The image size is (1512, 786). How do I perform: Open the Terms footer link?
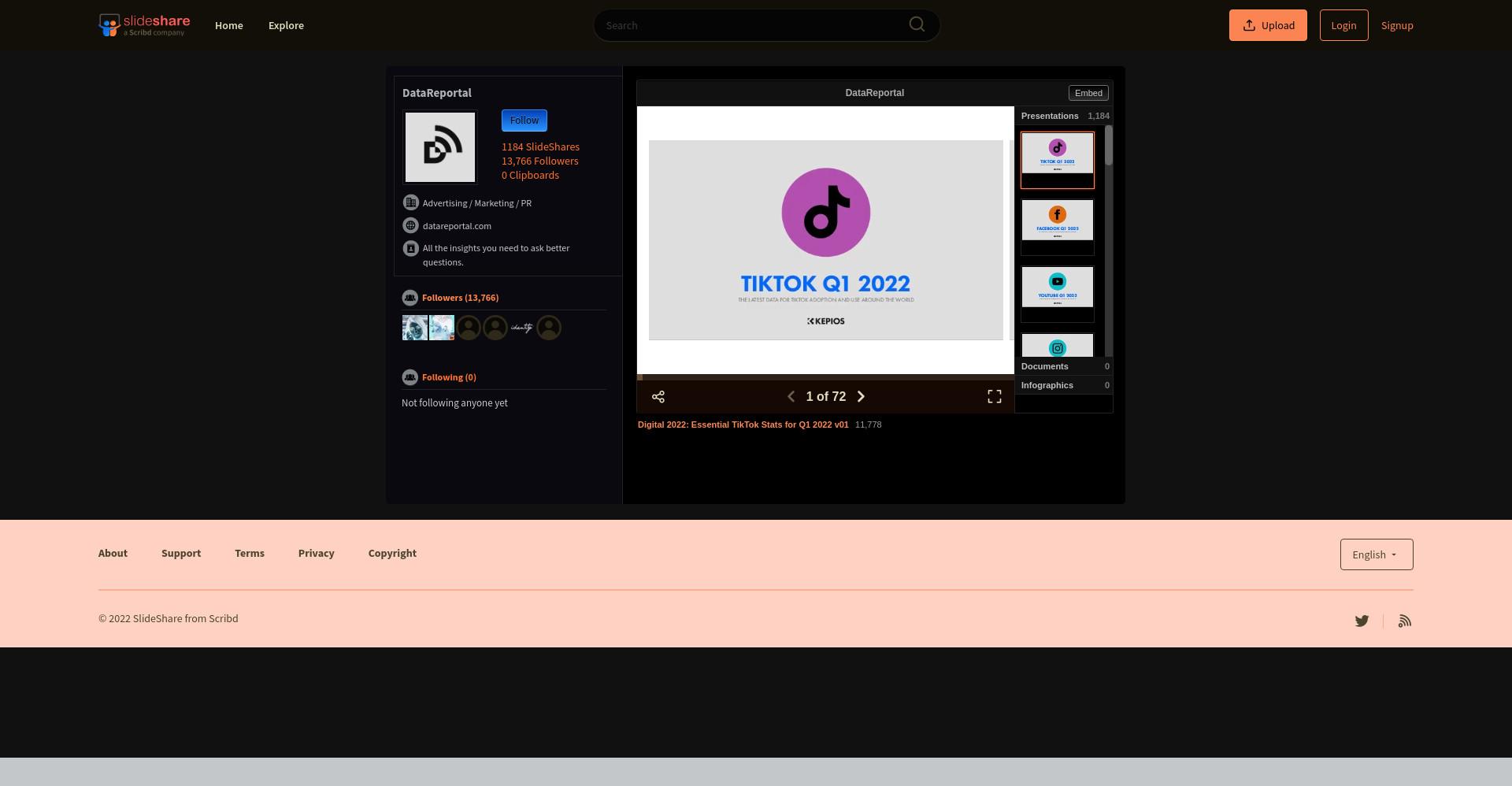pos(250,553)
